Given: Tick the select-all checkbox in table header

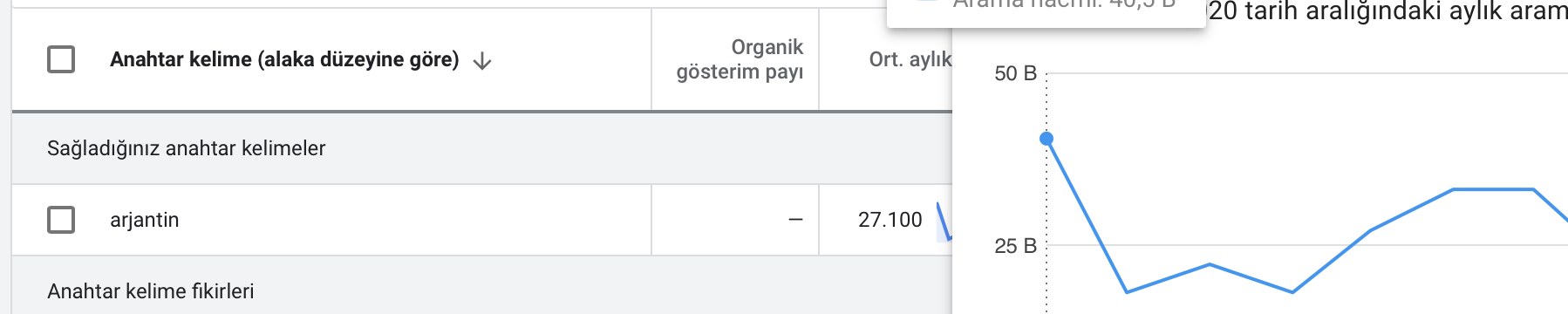Looking at the screenshot, I should (x=61, y=59).
